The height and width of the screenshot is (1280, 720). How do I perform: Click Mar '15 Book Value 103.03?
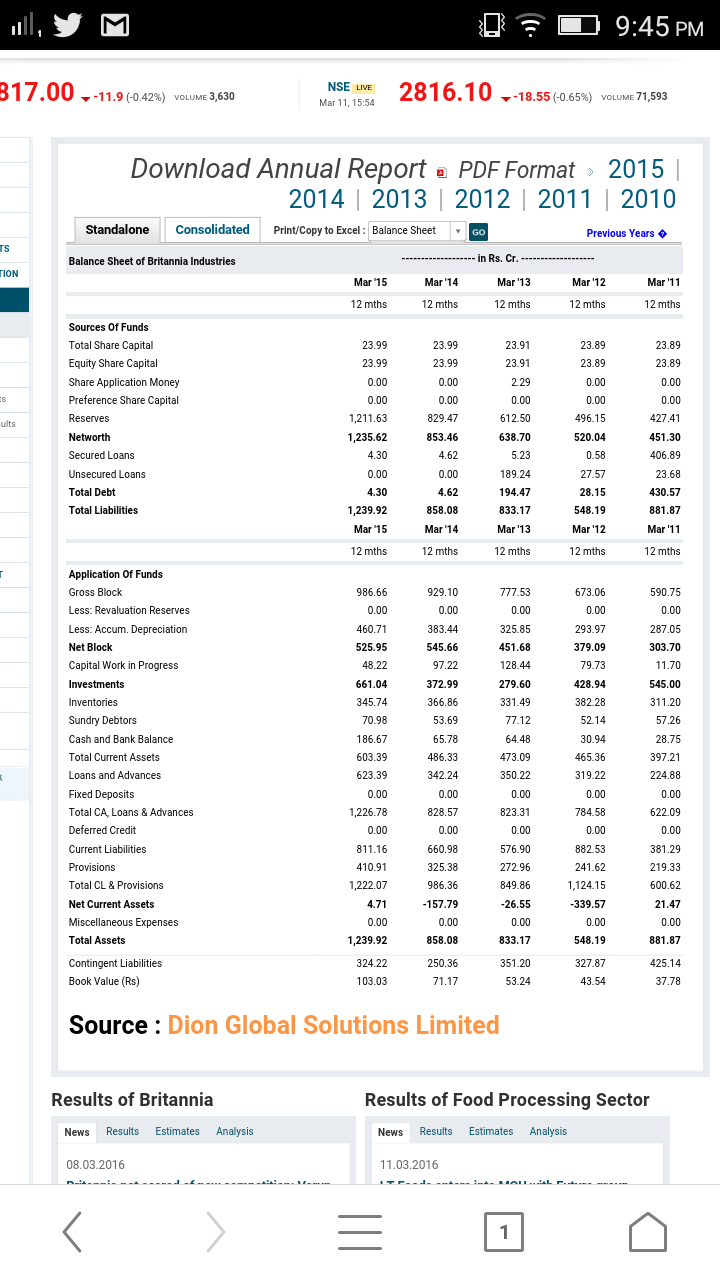[x=372, y=981]
